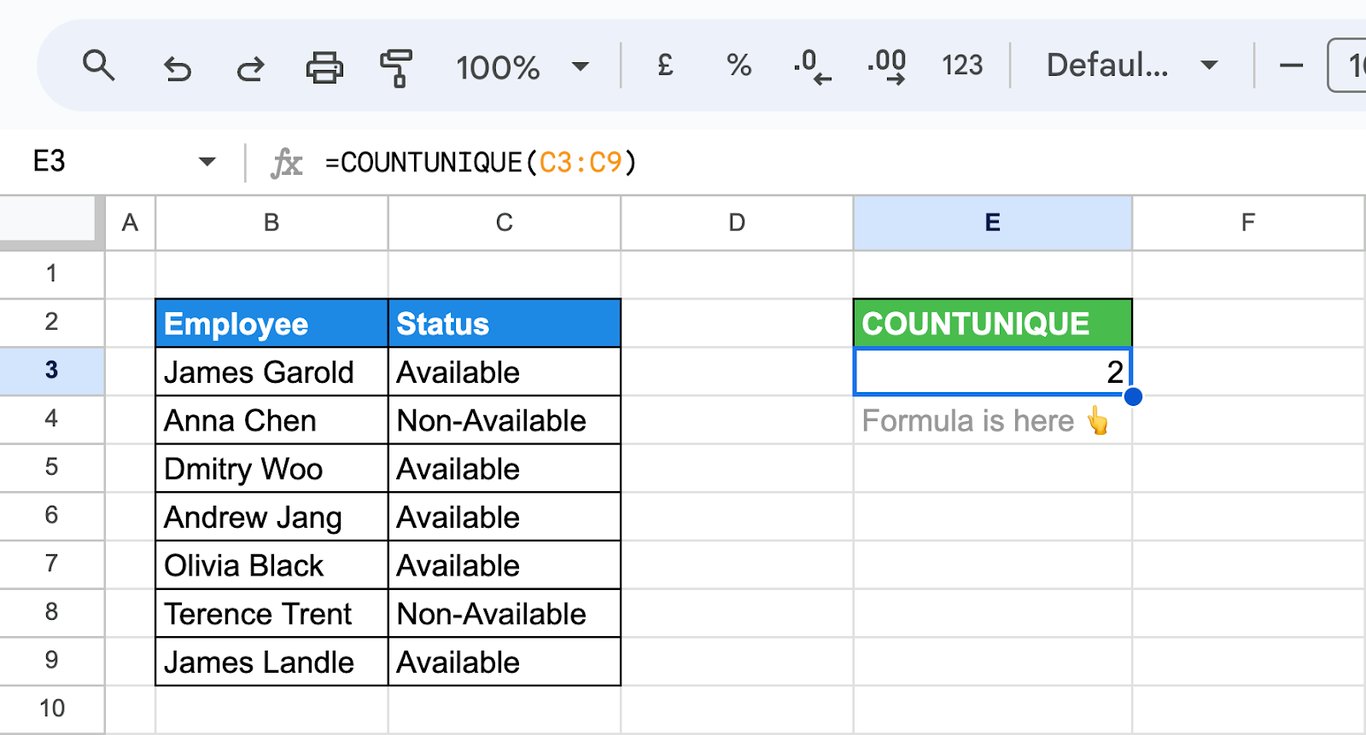Activate the paint format tool
1366x735 pixels.
click(397, 68)
